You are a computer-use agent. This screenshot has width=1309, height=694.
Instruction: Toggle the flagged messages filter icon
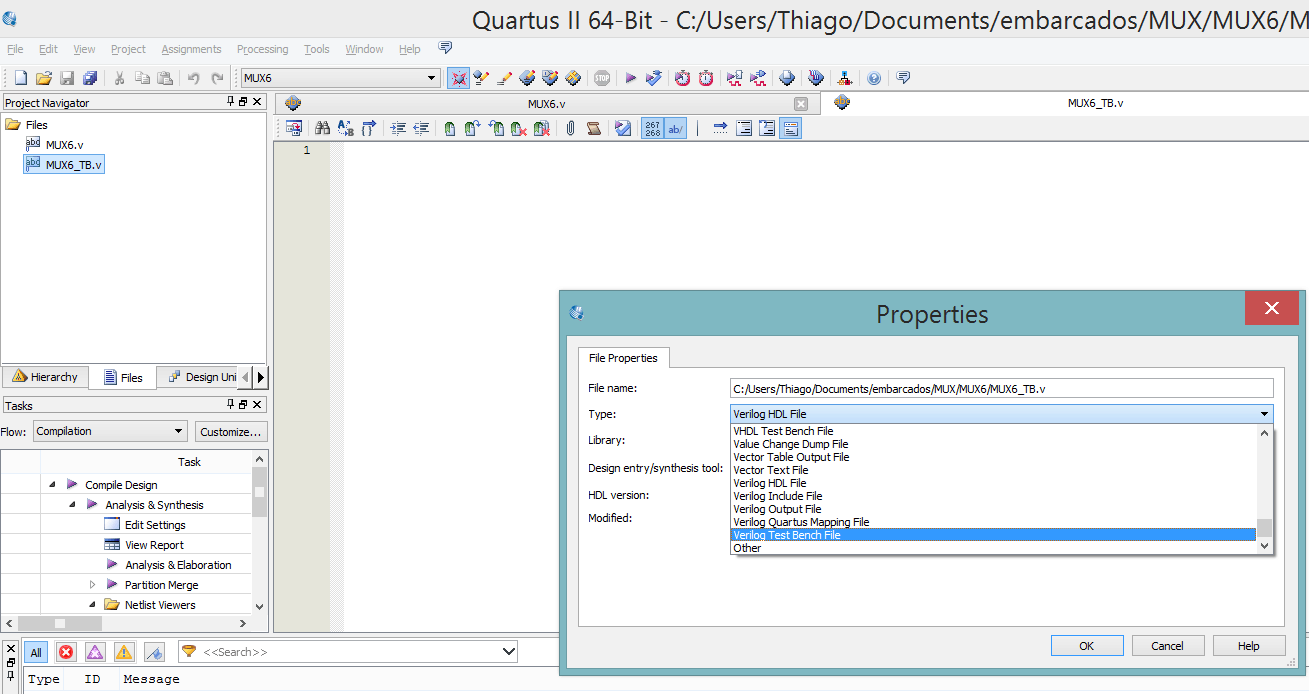pyautogui.click(x=154, y=652)
